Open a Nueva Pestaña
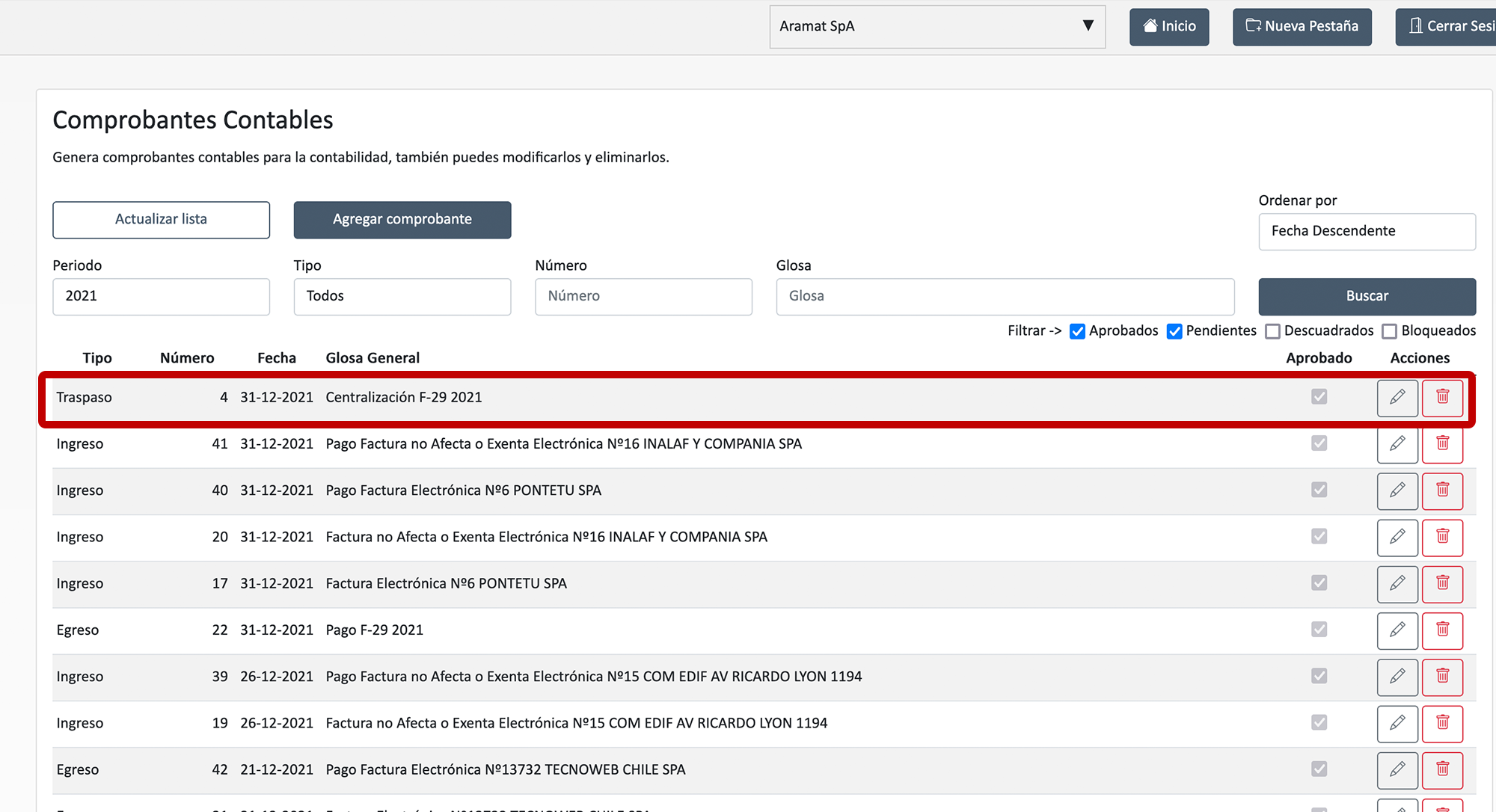Viewport: 1496px width, 812px height. (1302, 26)
